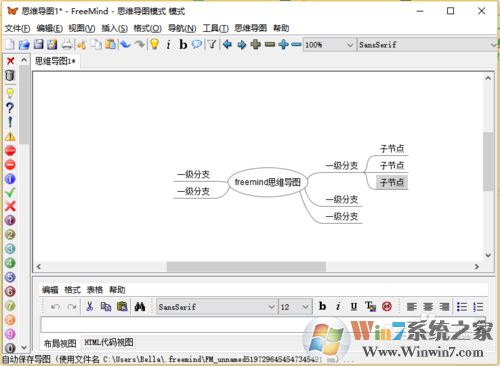Open a file using the folder icon
The height and width of the screenshot is (366, 500).
click(24, 44)
